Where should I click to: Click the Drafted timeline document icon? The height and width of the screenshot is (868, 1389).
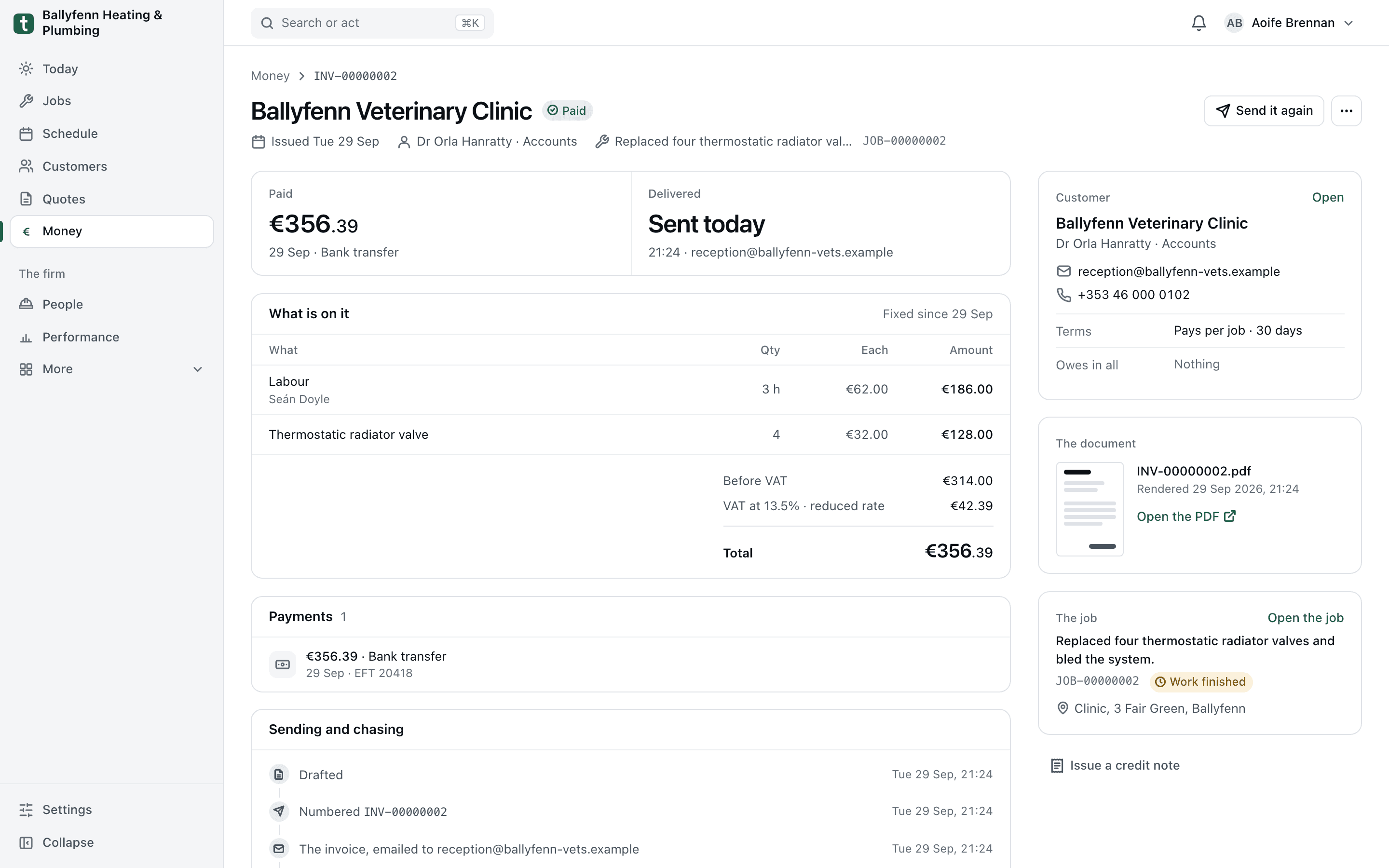[279, 774]
